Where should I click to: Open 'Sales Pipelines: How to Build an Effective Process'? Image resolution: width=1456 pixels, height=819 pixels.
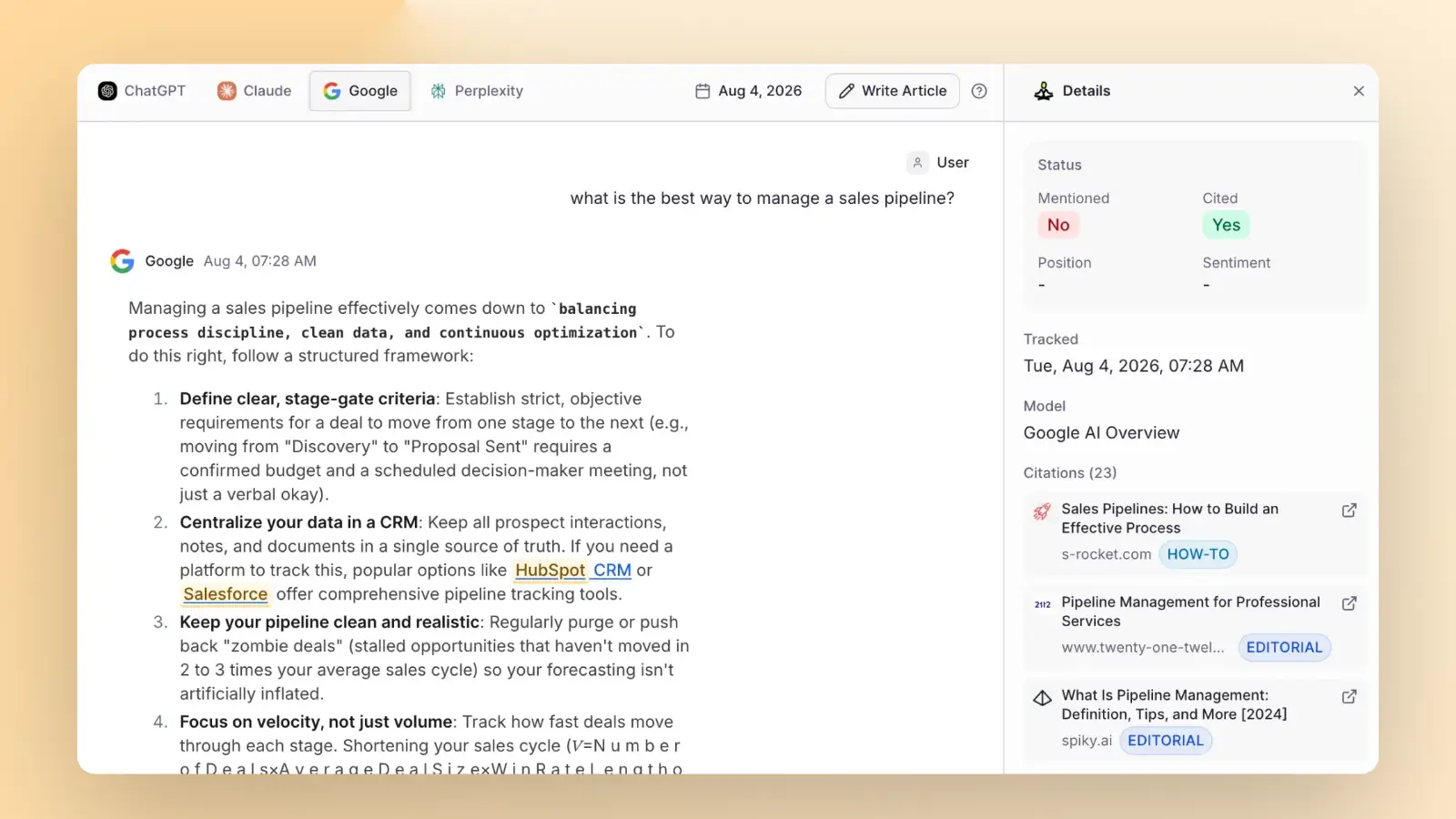click(x=1169, y=519)
